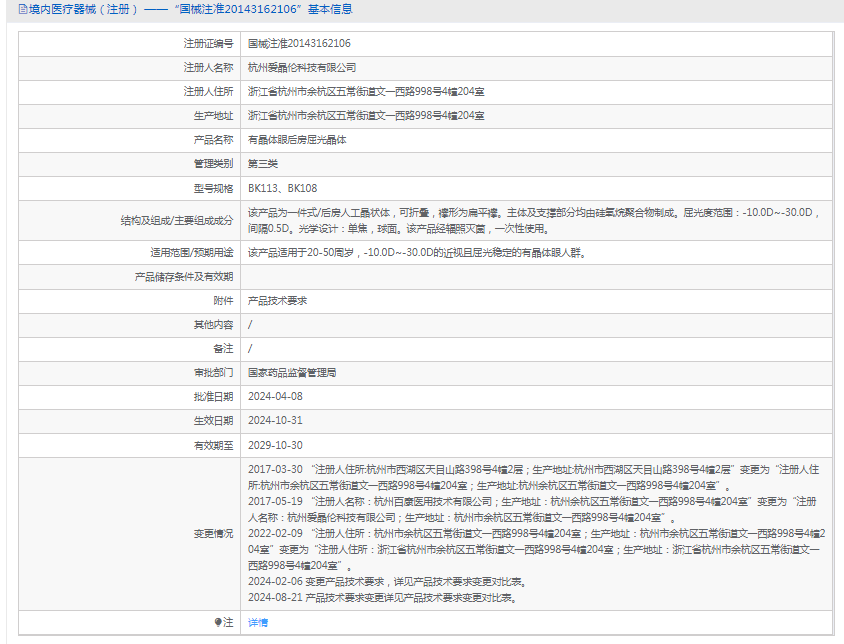This screenshot has width=844, height=644.
Task: Click the attachment value 产品技术要求
Action: click(278, 300)
